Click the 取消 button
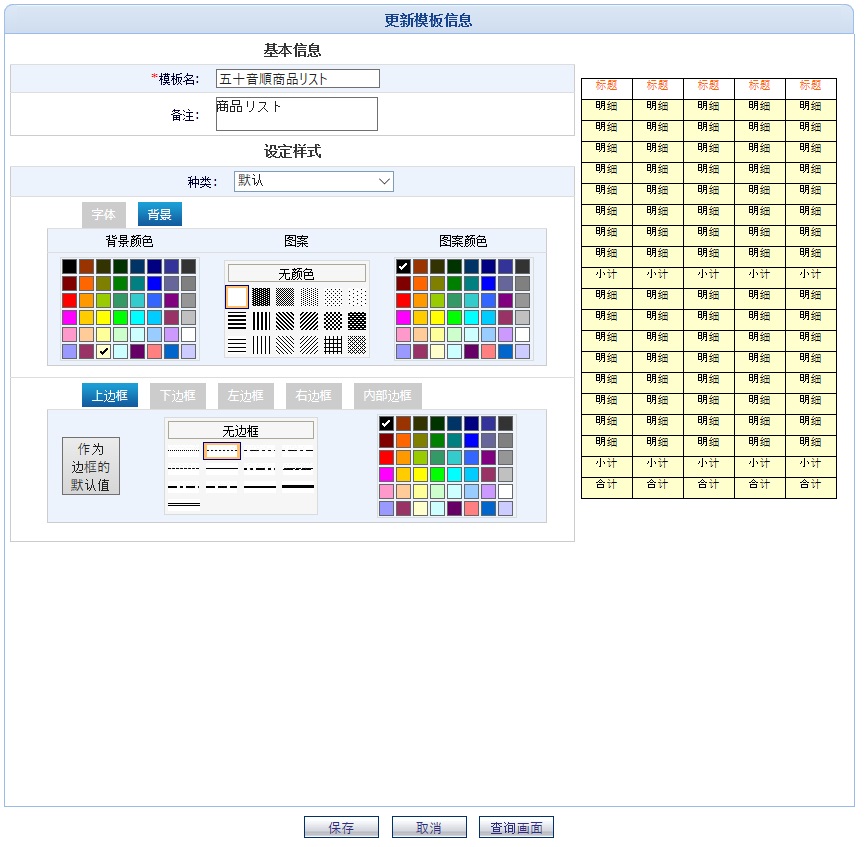Screen dimensions: 868x847 click(429, 828)
